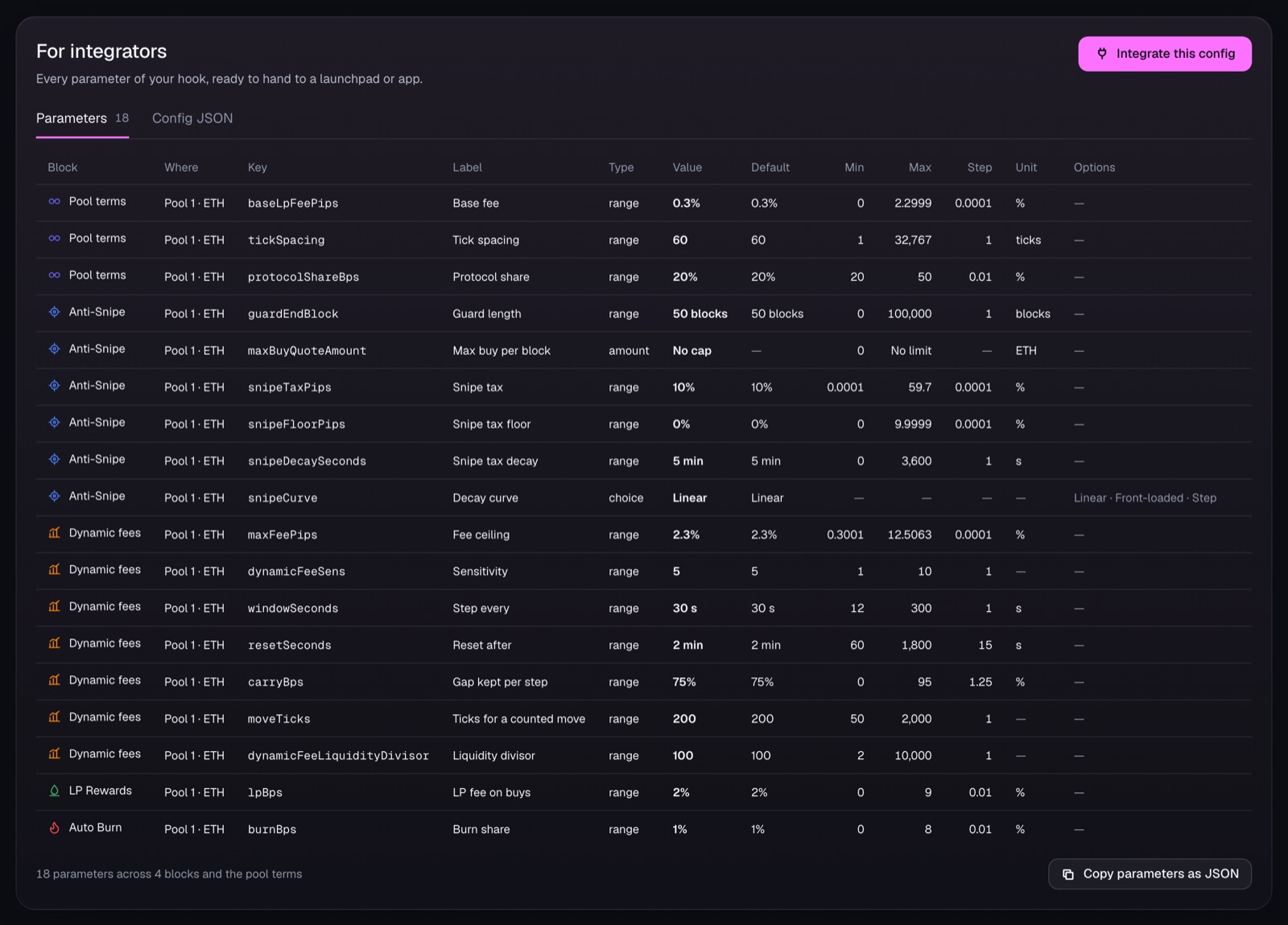This screenshot has height=925, width=1288.
Task: Click the Anti-Snipe icon in snipeCurve row
Action: (x=54, y=496)
